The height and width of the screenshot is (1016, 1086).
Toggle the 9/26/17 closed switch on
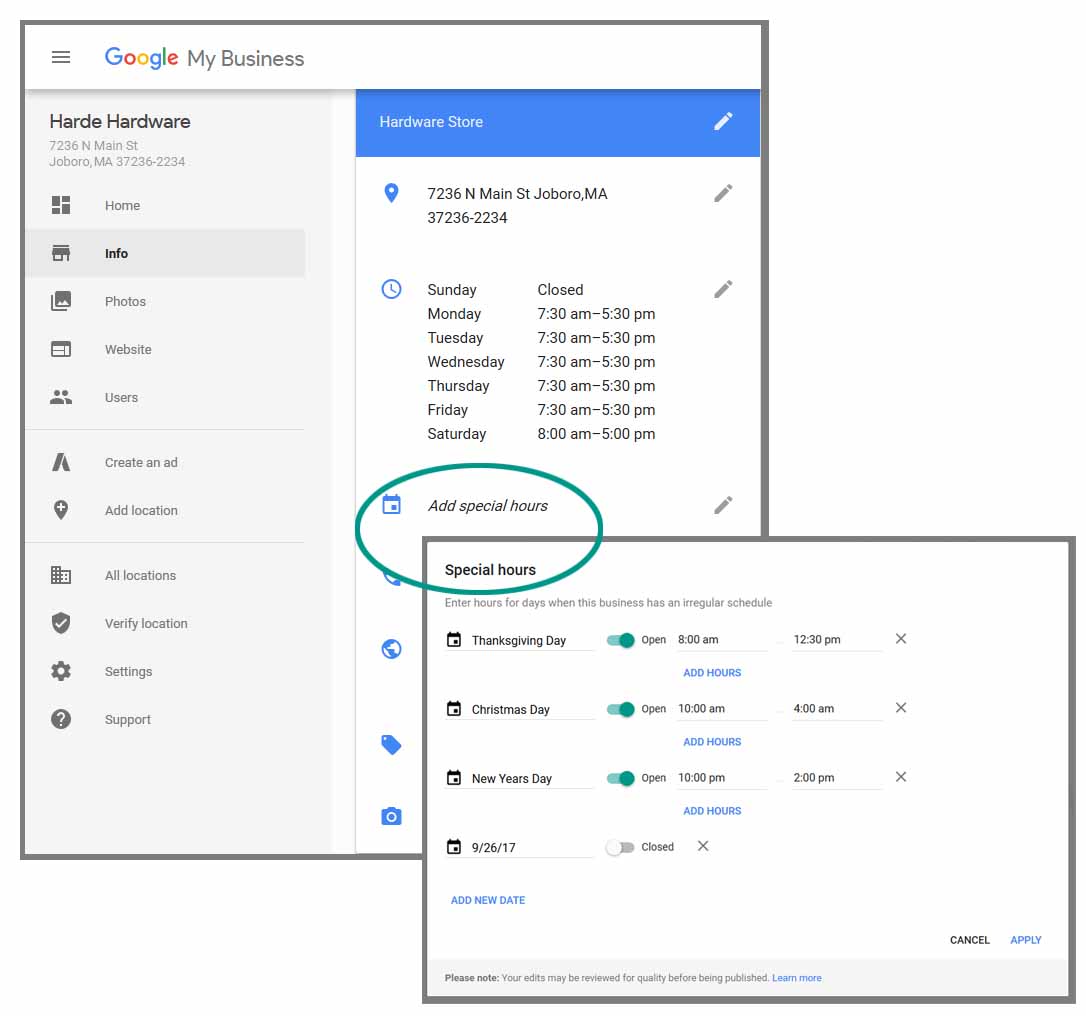[620, 847]
